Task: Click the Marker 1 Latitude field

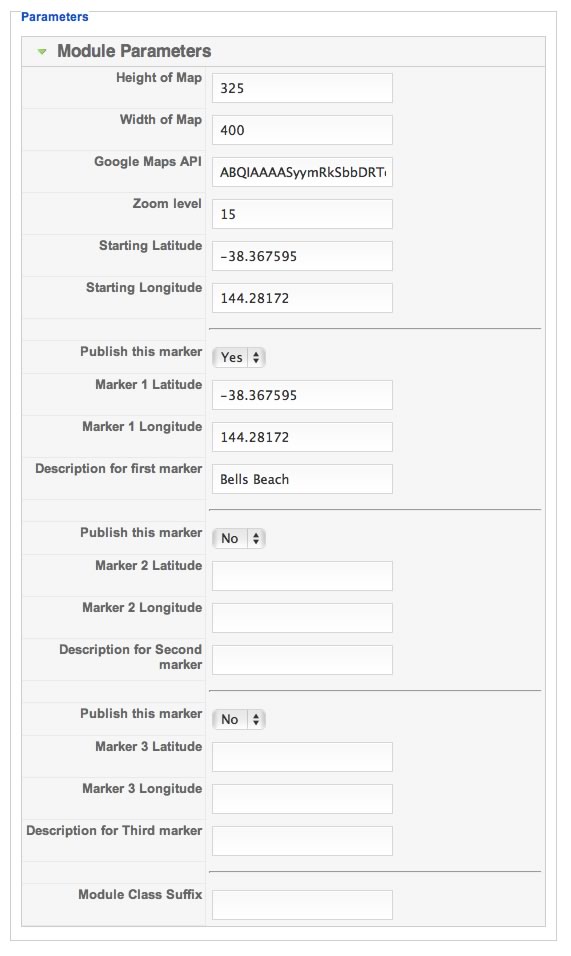Action: click(x=302, y=396)
